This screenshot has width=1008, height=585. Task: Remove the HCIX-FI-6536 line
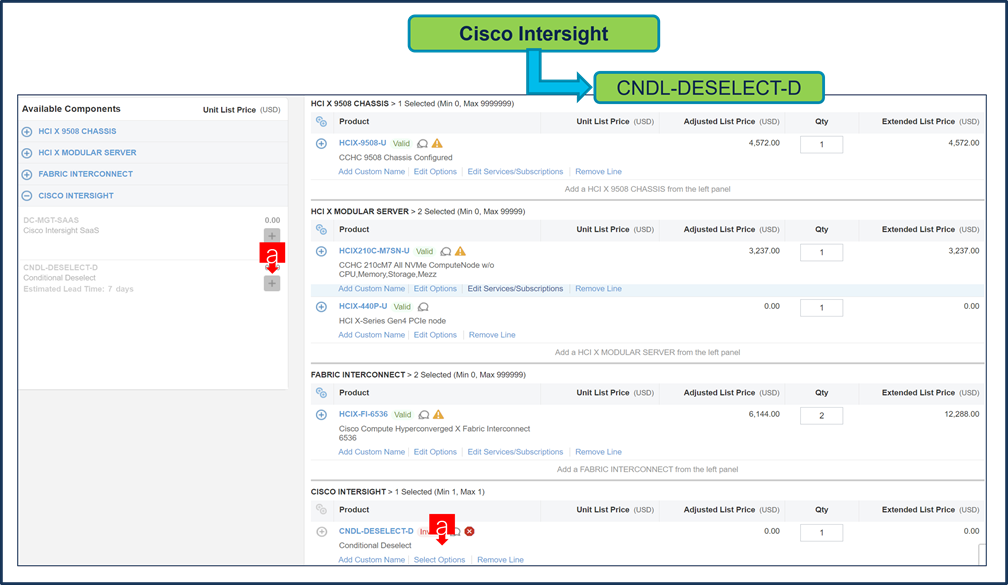[598, 452]
